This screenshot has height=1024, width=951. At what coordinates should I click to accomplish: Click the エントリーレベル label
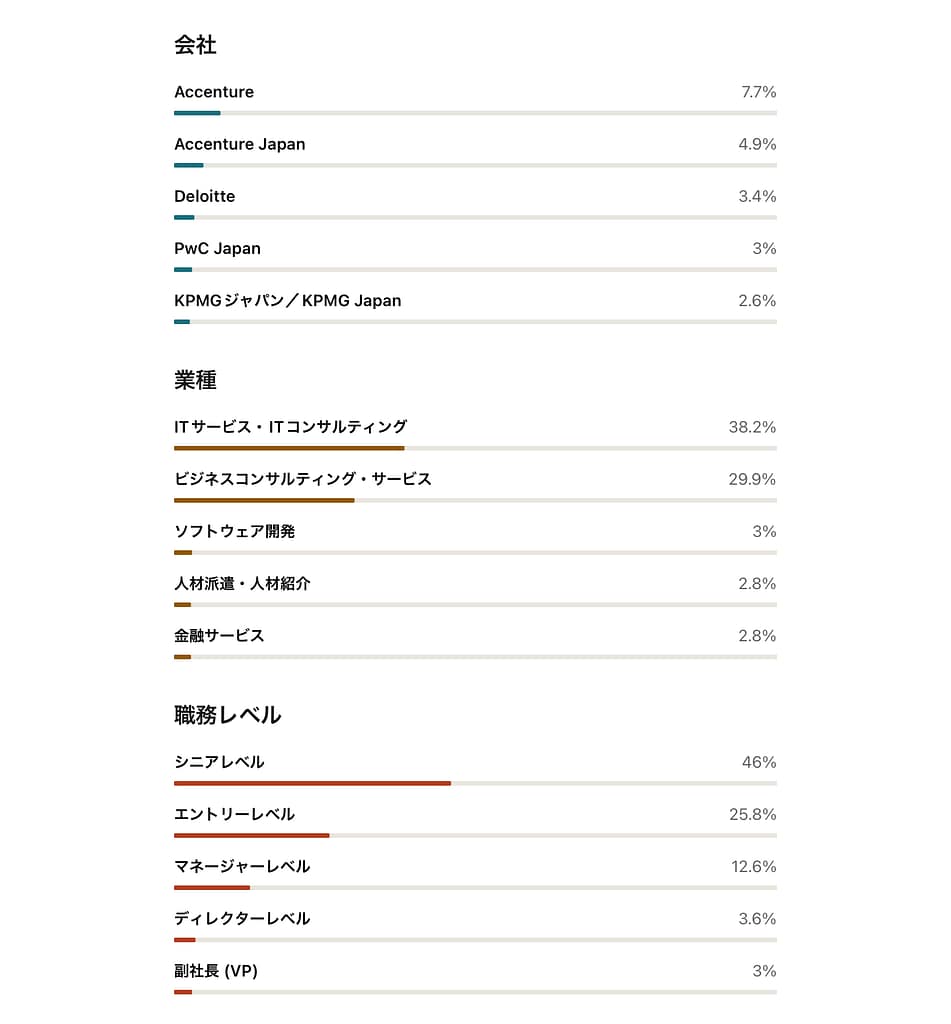(x=235, y=814)
